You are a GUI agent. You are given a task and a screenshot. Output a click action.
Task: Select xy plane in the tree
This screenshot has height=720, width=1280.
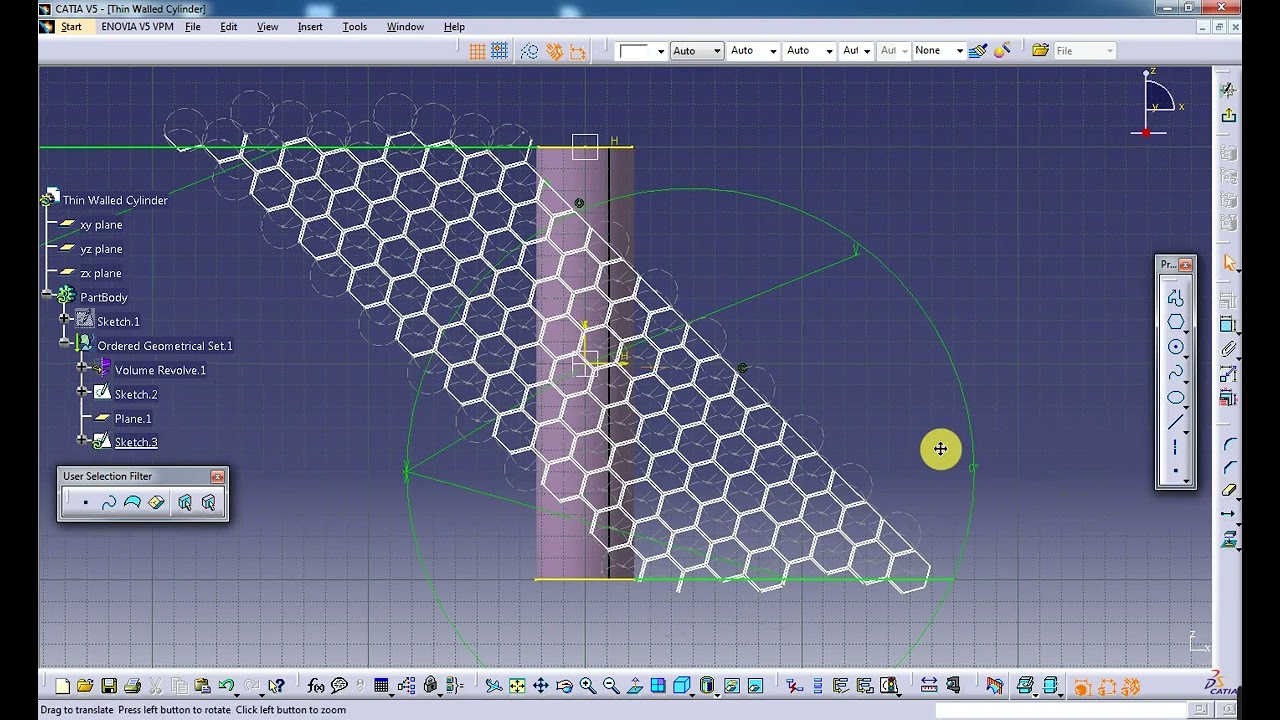[101, 225]
